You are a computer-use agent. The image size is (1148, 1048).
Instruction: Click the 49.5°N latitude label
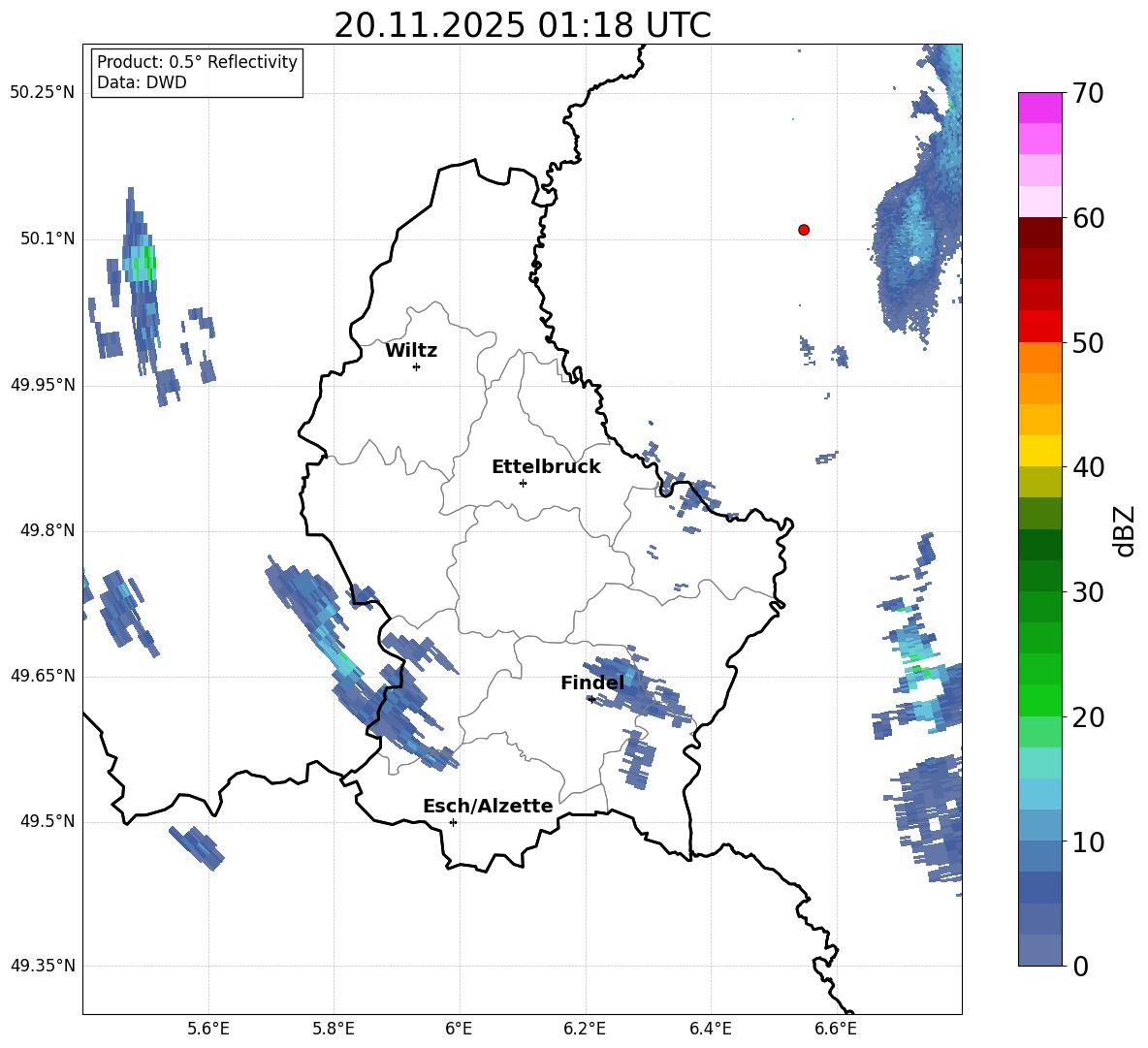48,821
